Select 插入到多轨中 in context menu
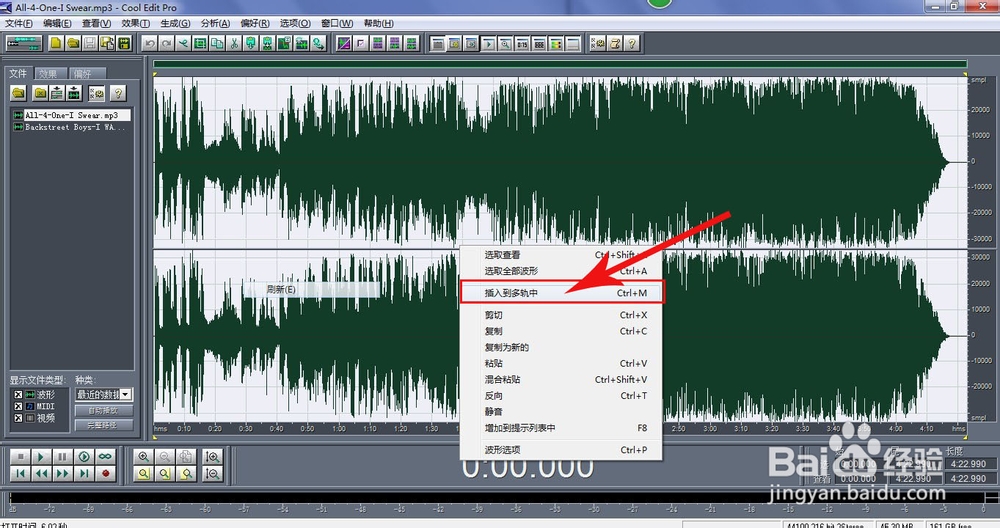1000x528 pixels. tap(562, 293)
